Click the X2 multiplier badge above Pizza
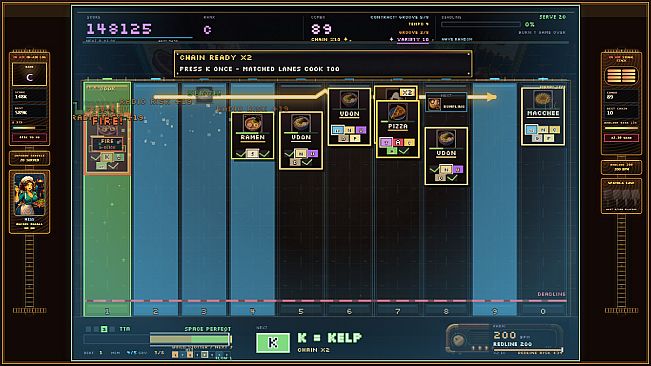This screenshot has height=366, width=651. (407, 92)
